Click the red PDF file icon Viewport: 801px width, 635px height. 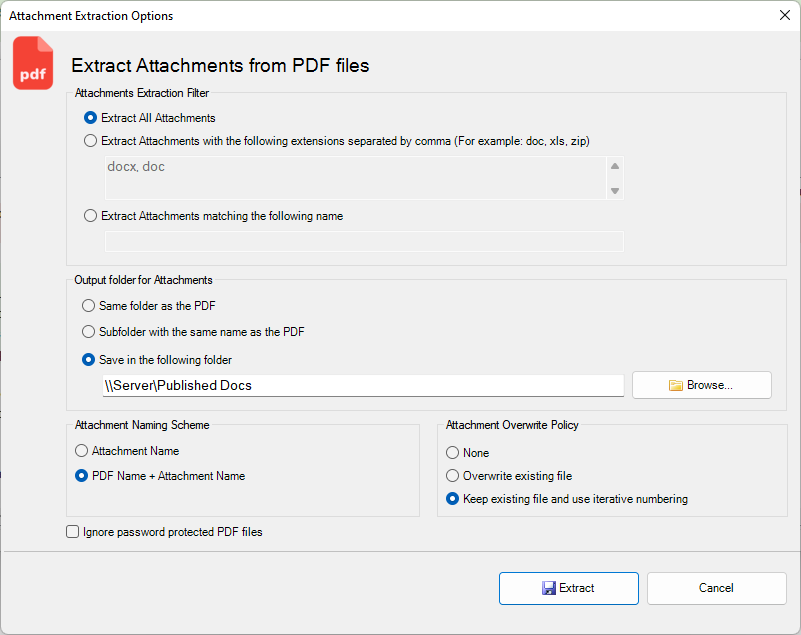tap(33, 64)
